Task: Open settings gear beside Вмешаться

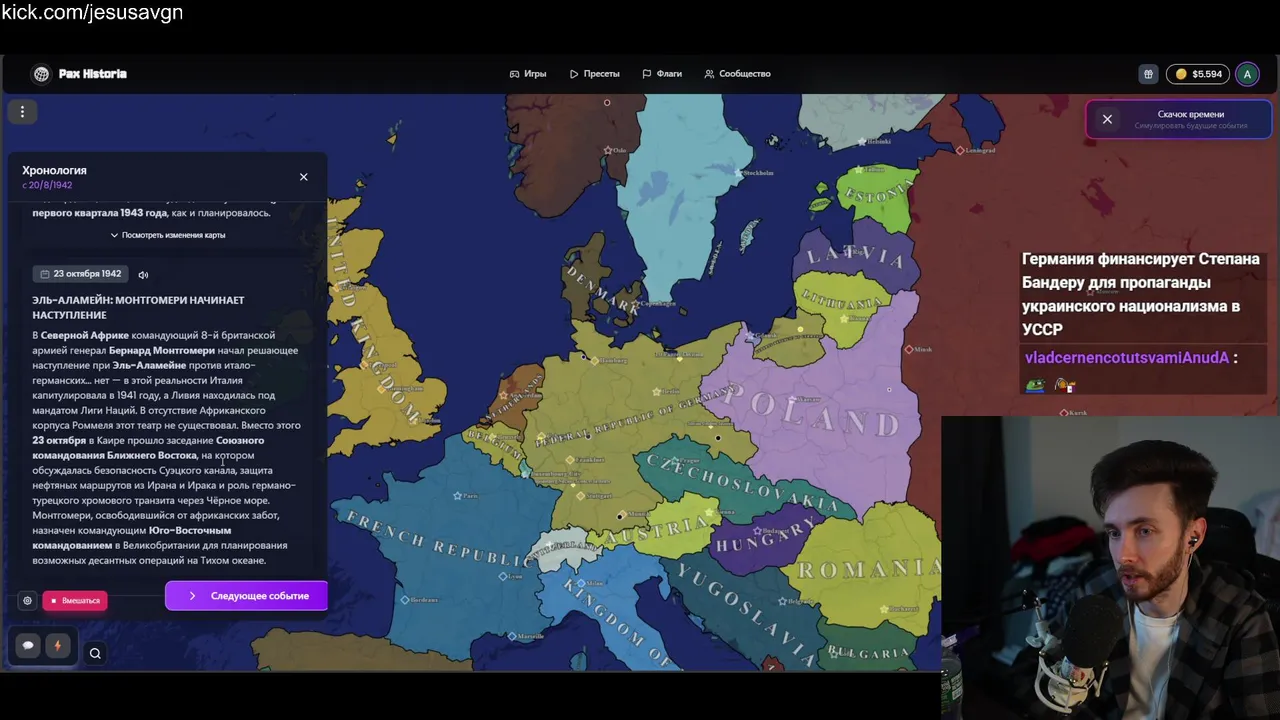Action: tap(27, 601)
